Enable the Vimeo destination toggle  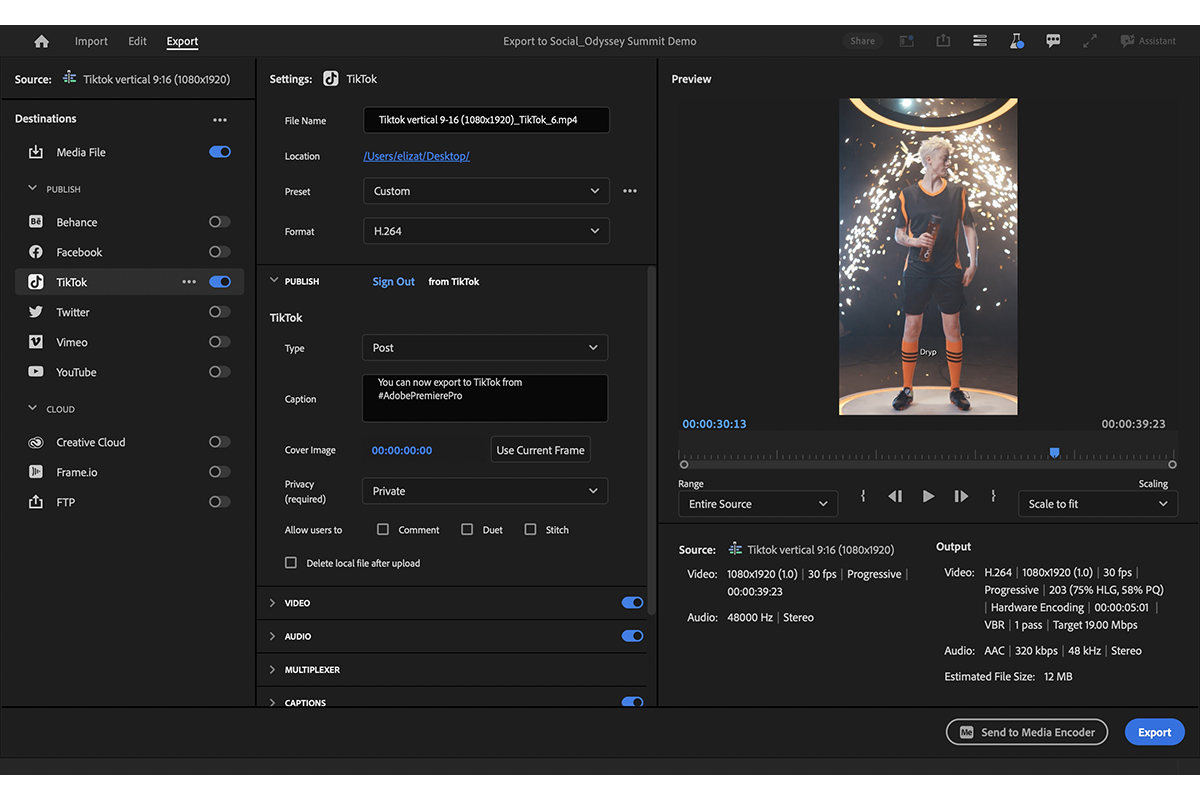click(x=220, y=342)
